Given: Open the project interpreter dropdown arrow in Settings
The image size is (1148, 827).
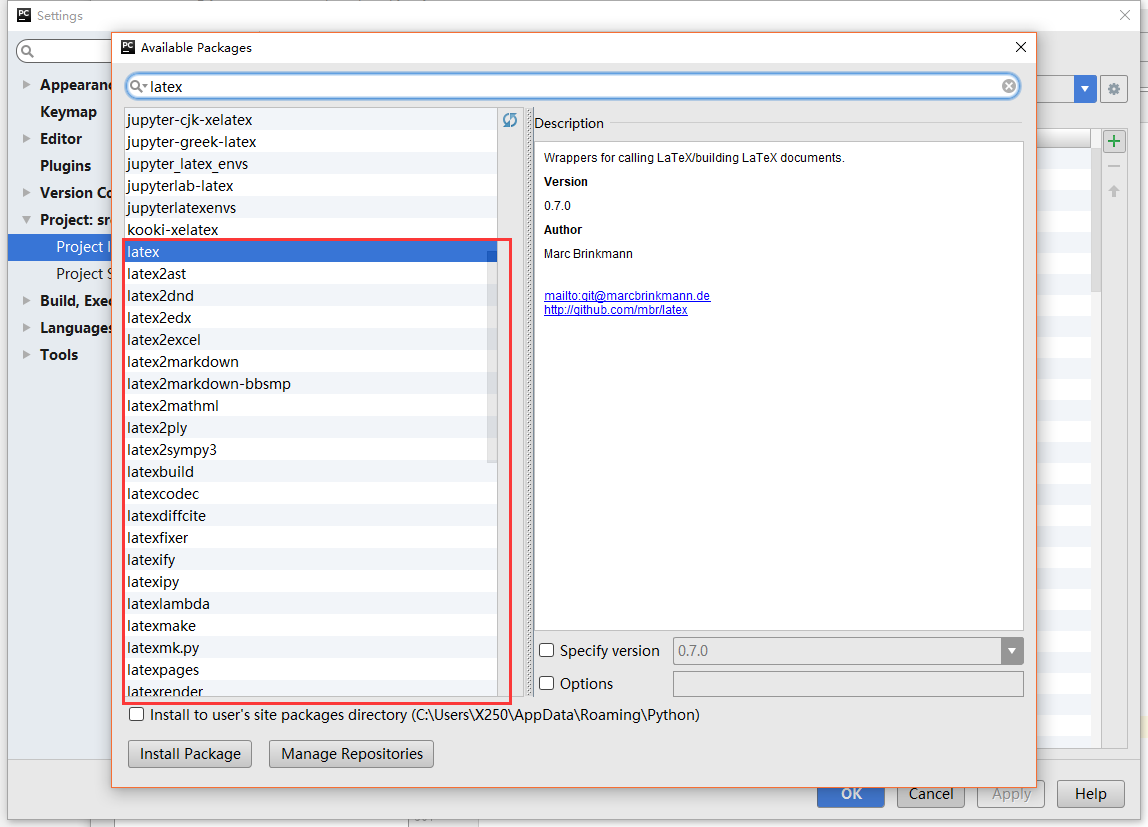Looking at the screenshot, I should [x=1085, y=89].
